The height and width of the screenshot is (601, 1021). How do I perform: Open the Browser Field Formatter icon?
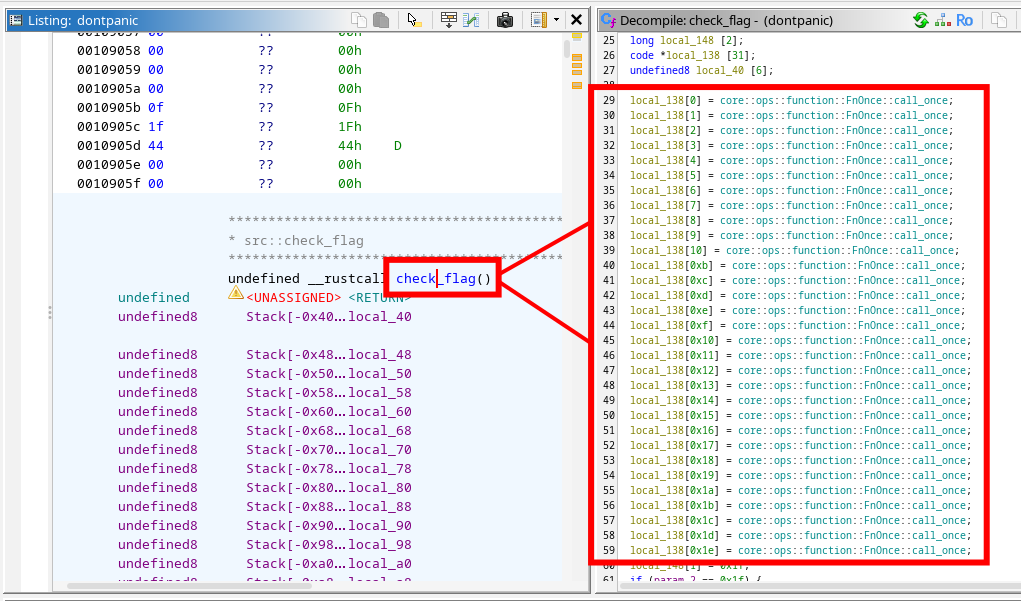[x=449, y=20]
